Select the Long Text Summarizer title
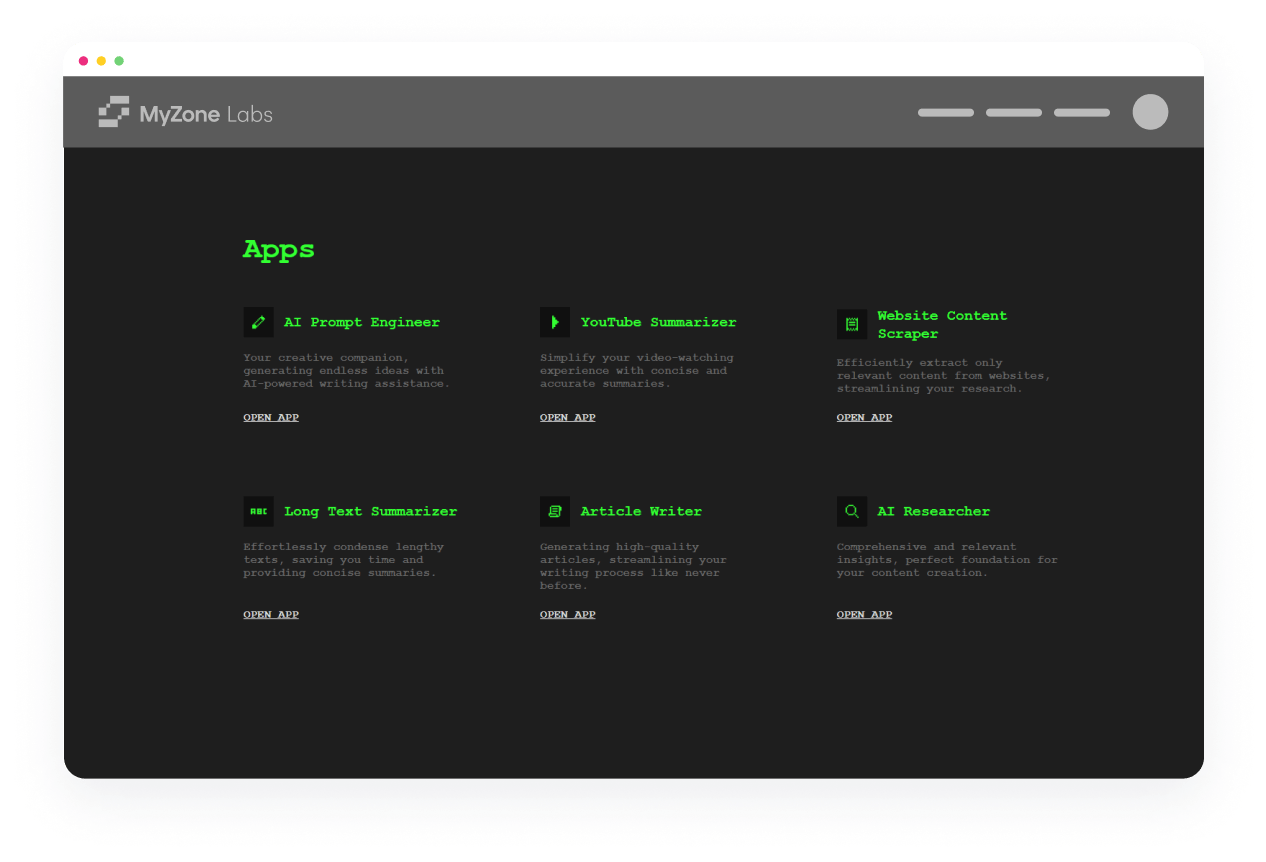 (x=370, y=511)
